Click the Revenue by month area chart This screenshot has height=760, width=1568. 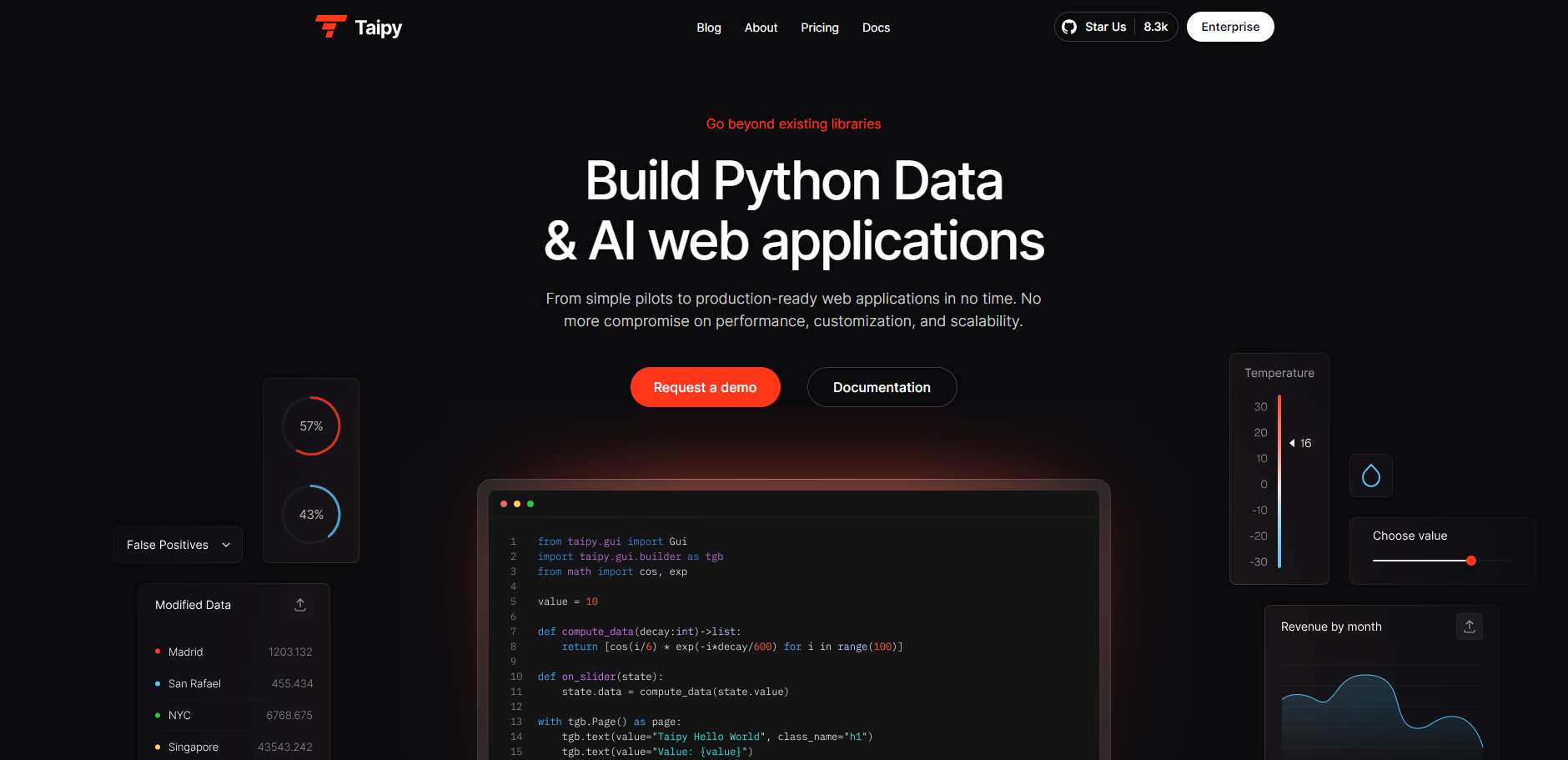(1382, 711)
